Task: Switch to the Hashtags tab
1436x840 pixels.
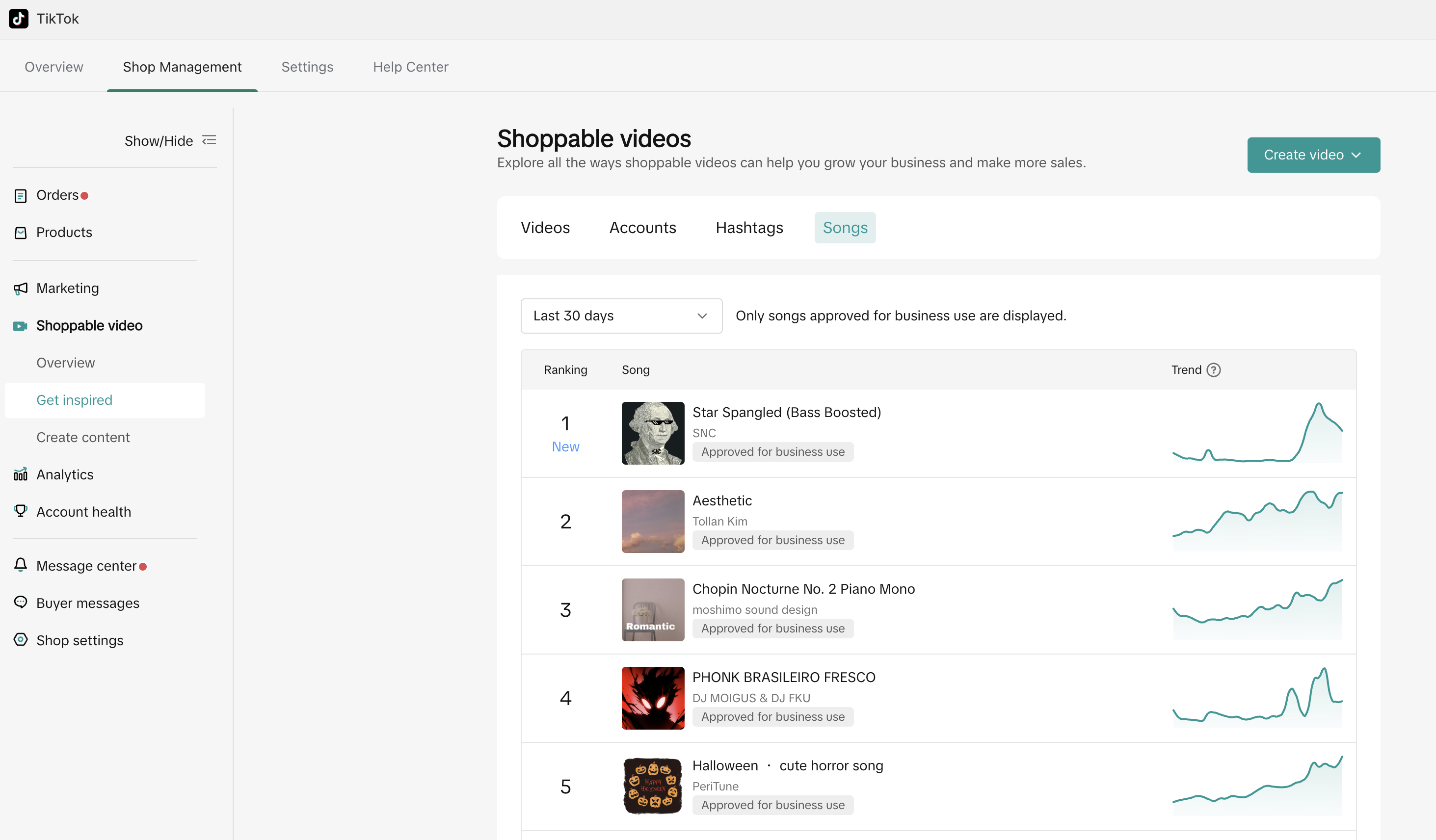Action: click(749, 228)
